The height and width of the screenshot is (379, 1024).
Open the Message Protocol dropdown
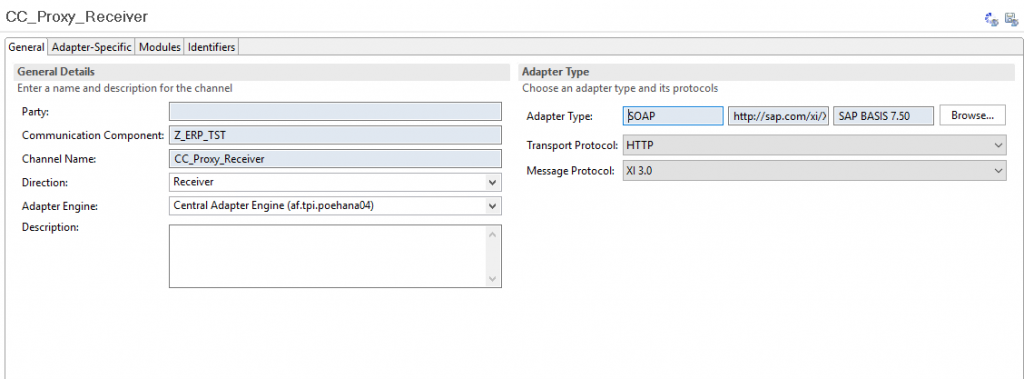click(814, 171)
